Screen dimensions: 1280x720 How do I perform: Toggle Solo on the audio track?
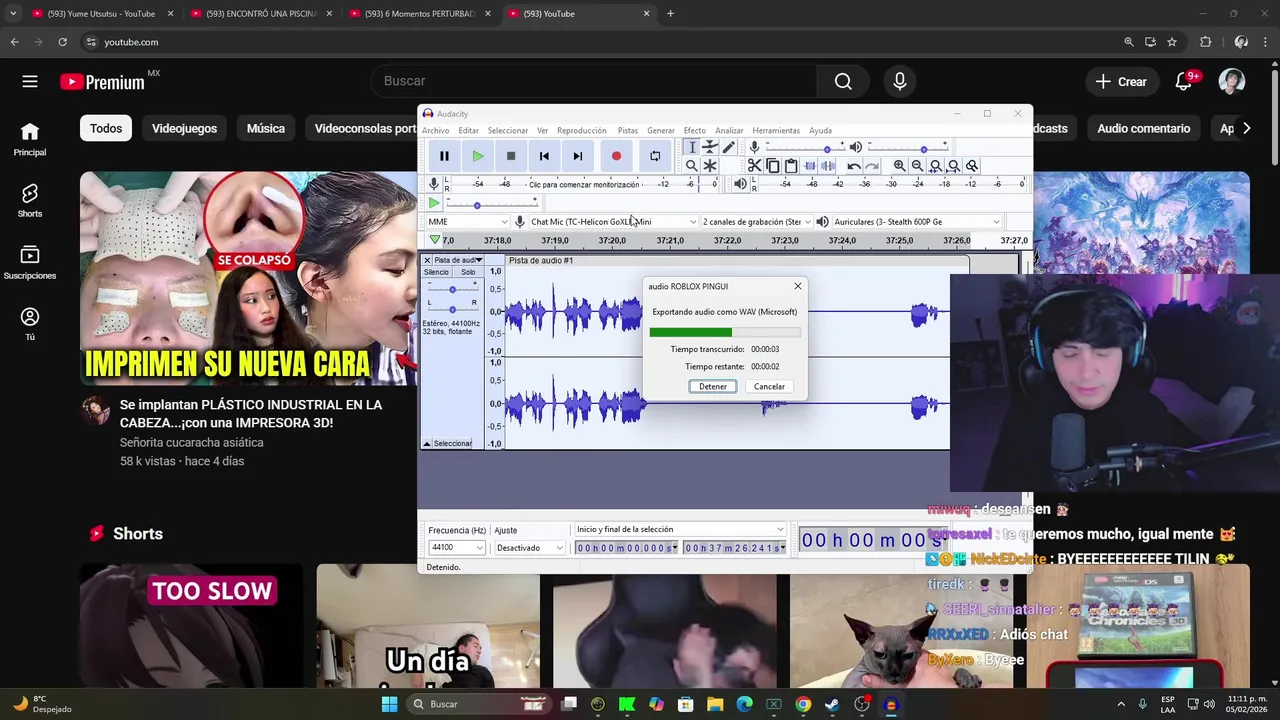click(468, 272)
